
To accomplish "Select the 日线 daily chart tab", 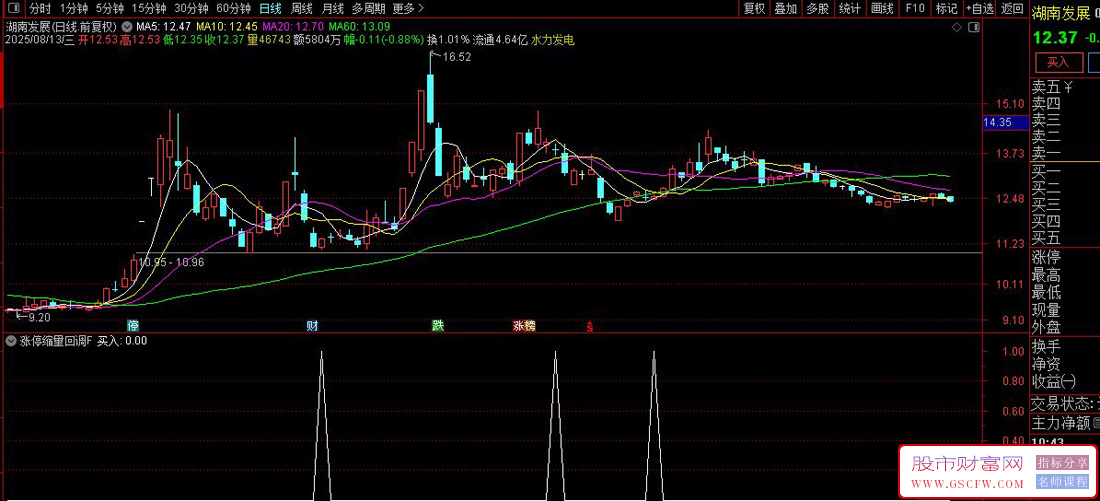I will click(270, 8).
